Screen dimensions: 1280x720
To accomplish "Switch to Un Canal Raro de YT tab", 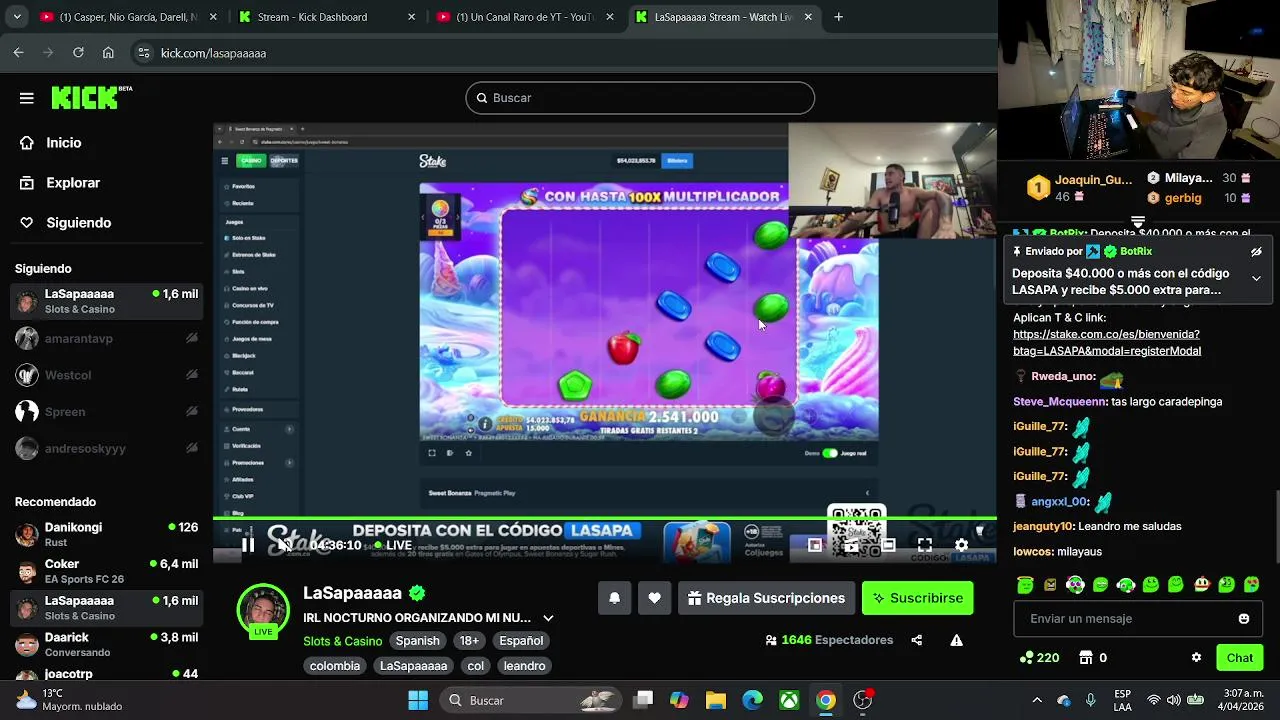I will (525, 17).
